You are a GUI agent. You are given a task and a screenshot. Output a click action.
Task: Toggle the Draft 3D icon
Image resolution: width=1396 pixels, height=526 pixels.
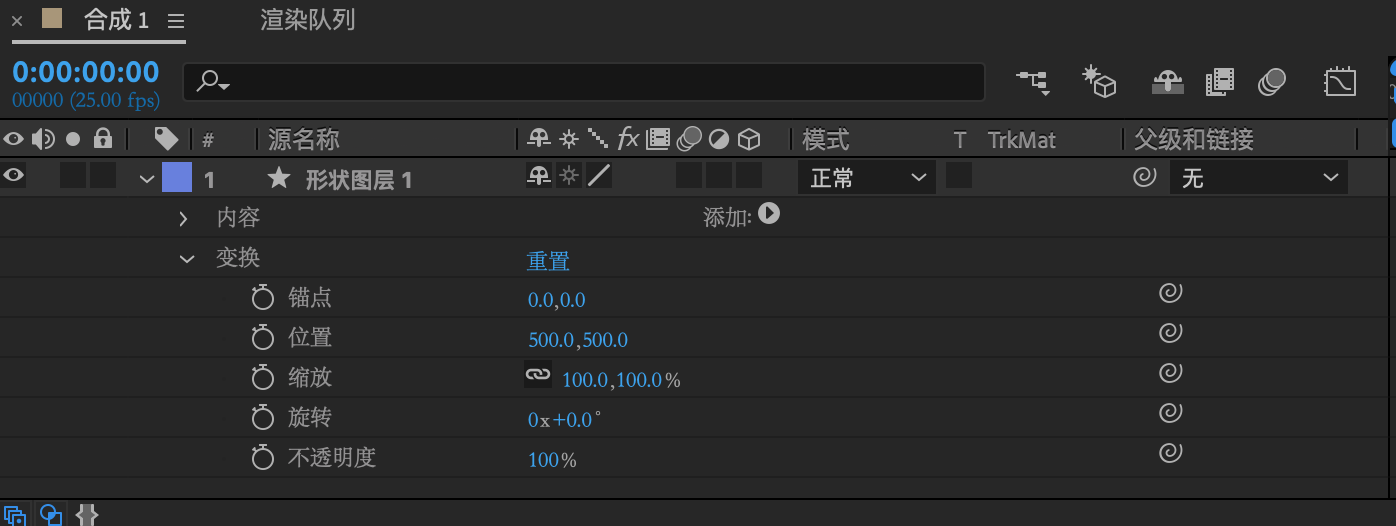coord(1099,82)
